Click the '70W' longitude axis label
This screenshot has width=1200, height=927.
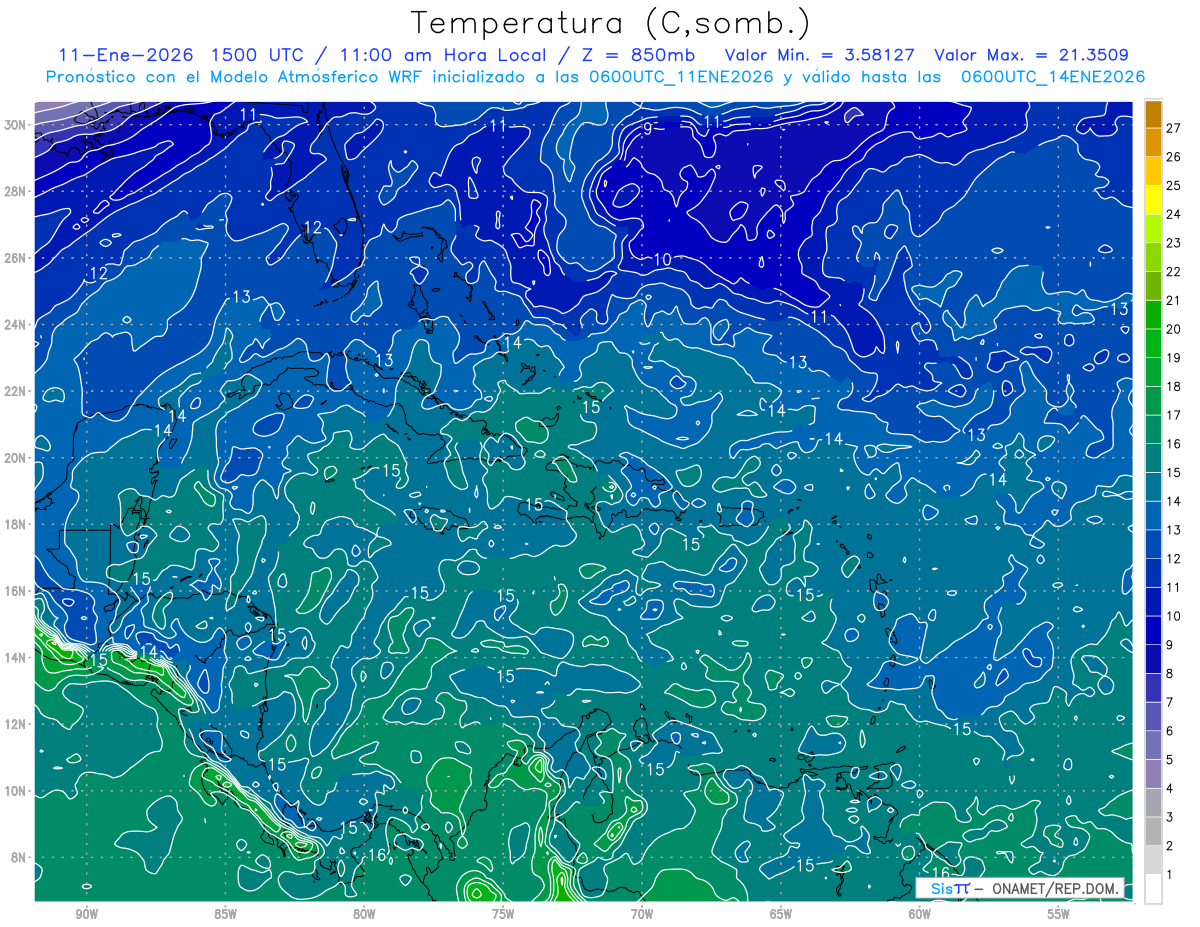[x=642, y=914]
